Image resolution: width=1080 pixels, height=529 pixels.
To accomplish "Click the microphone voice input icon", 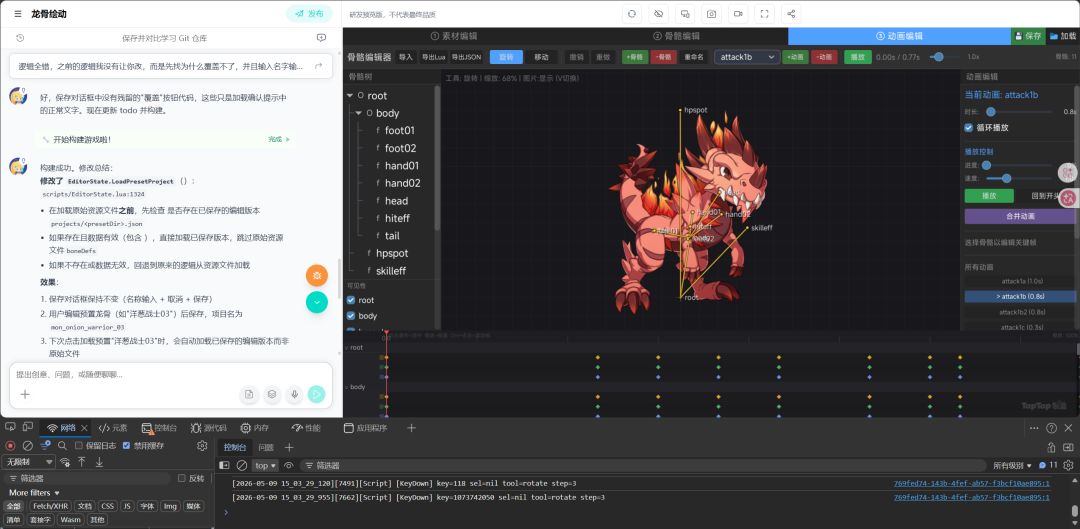I will point(294,395).
